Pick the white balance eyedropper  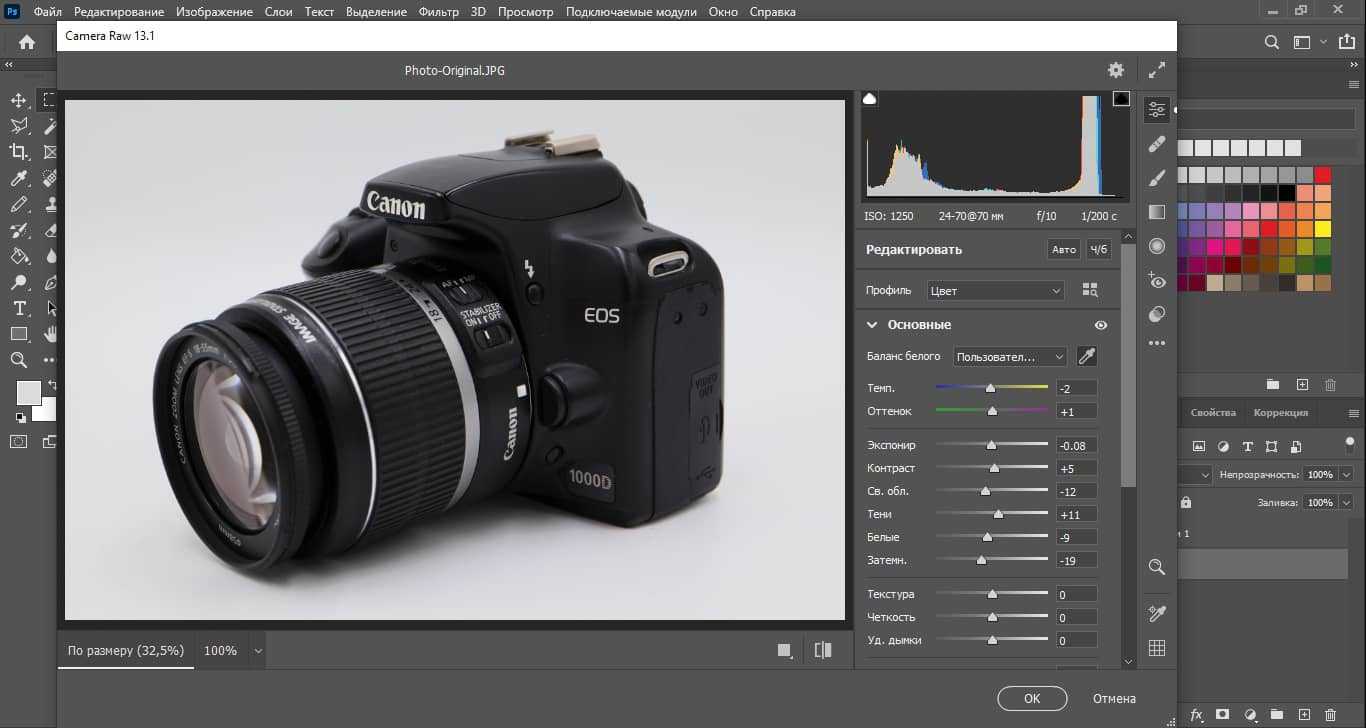coord(1086,356)
